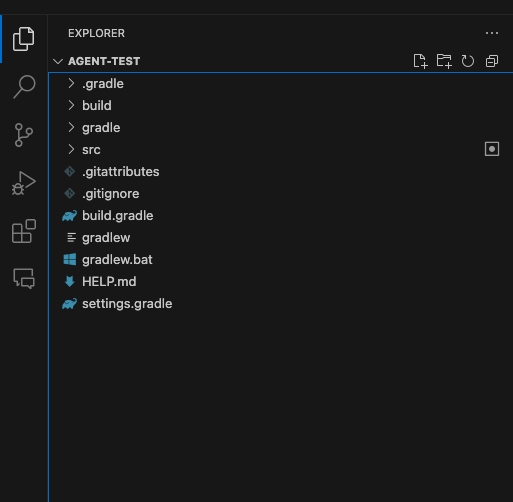Open the Run and Debug view
This screenshot has width=513, height=502.
(x=24, y=183)
